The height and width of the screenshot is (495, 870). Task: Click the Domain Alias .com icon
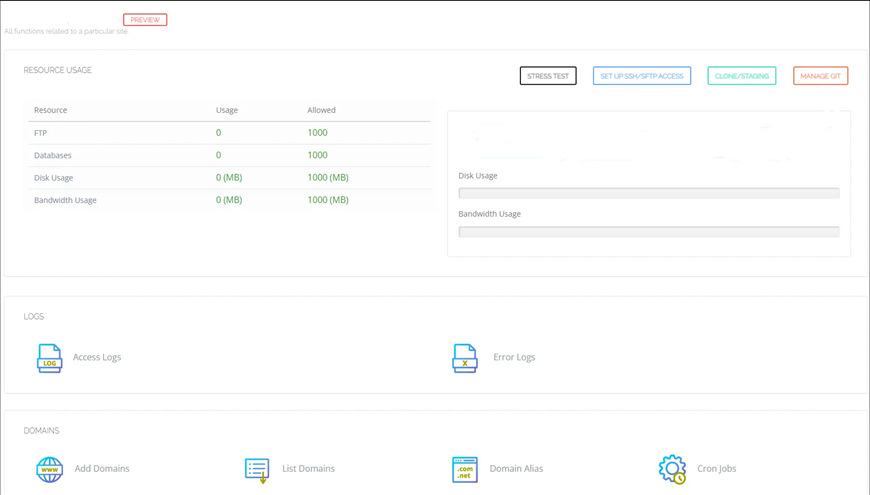464,469
